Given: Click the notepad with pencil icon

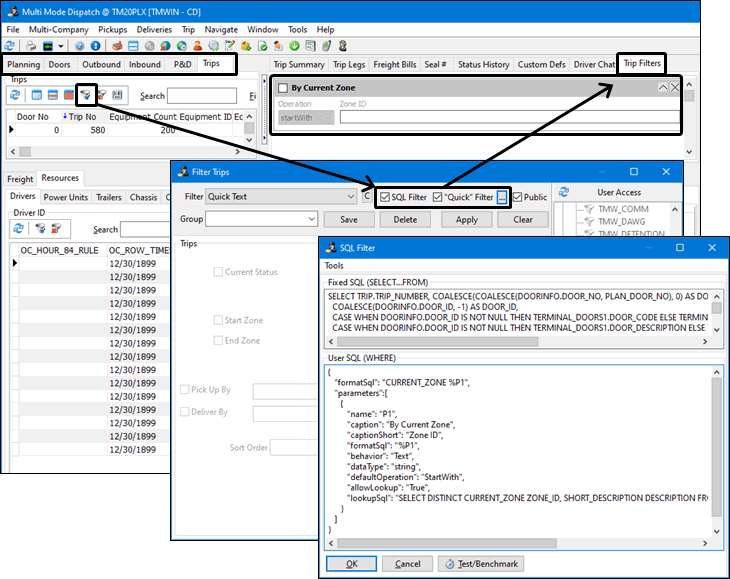Looking at the screenshot, I should click(230, 46).
